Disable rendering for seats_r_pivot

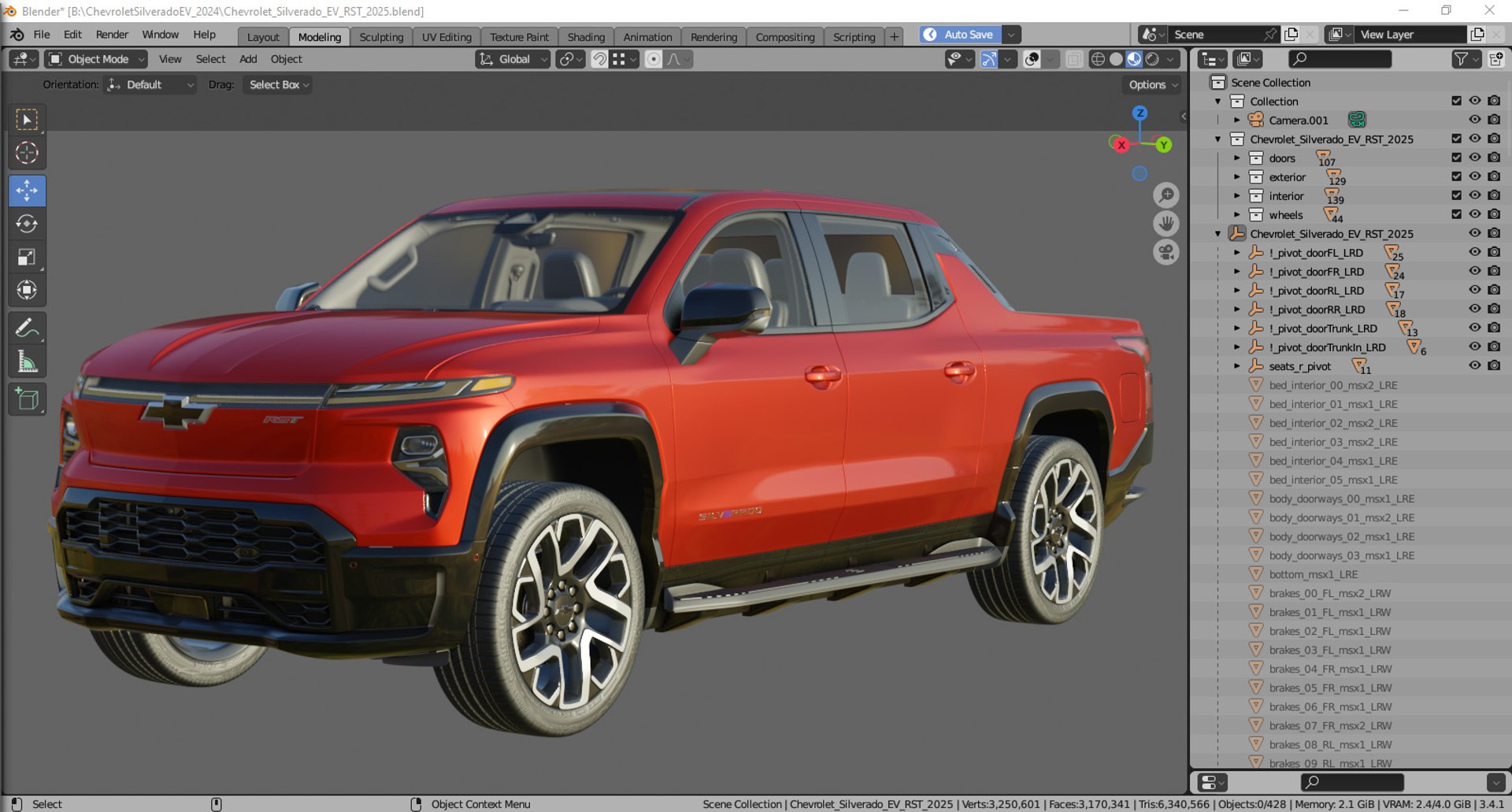click(x=1494, y=365)
